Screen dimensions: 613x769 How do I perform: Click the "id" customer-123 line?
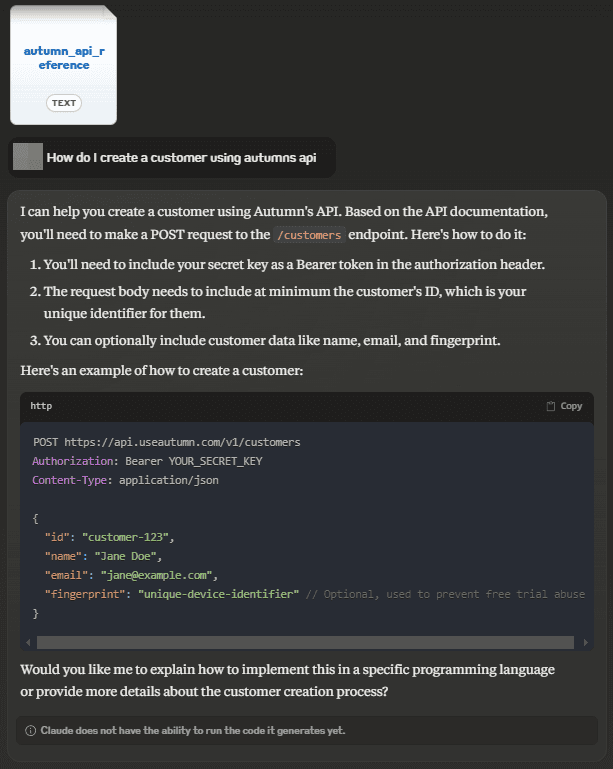[109, 538]
